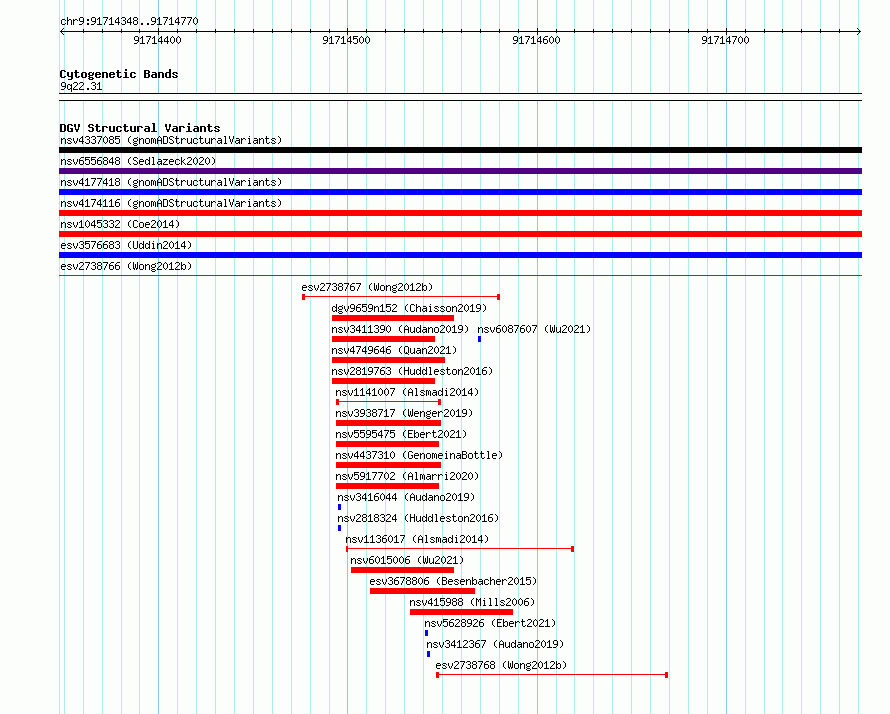The height and width of the screenshot is (714, 890).
Task: Select the small blue nsv2818324 marker
Action: click(339, 528)
